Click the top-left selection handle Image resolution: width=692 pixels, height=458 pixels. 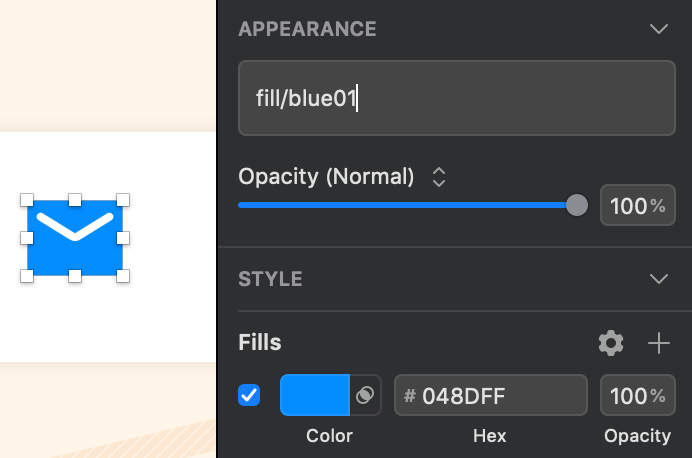click(x=27, y=200)
